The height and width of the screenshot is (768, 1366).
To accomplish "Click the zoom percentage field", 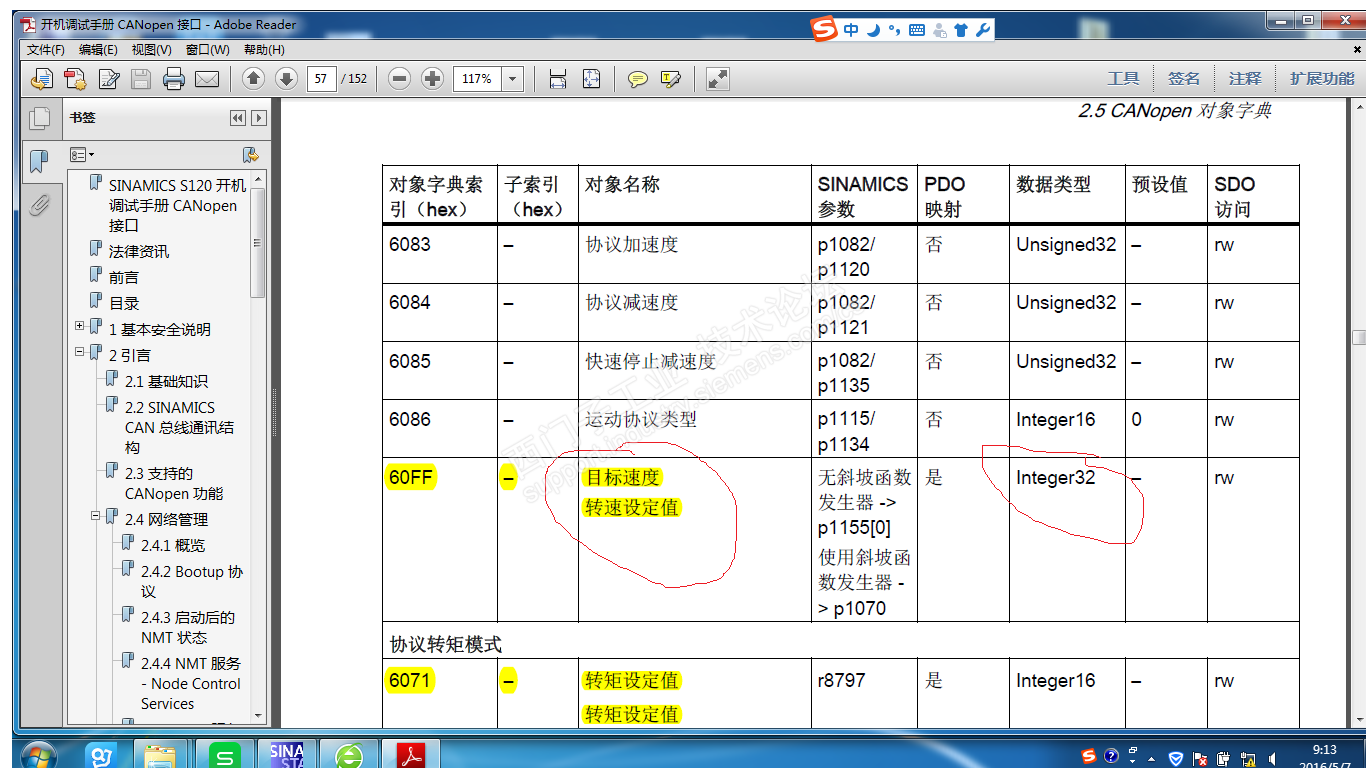I will tap(478, 78).
